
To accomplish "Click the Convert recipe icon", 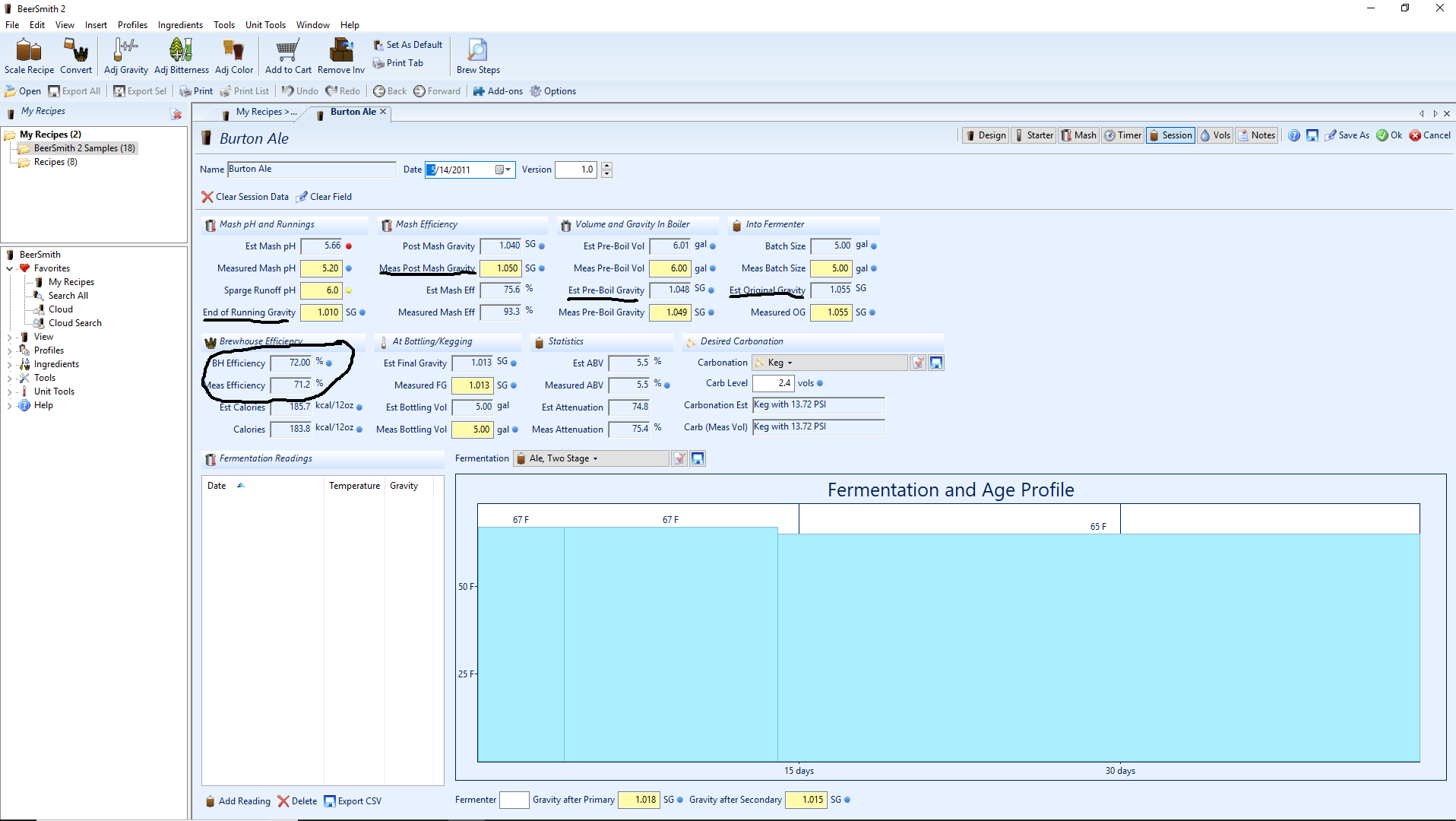I will click(x=76, y=56).
